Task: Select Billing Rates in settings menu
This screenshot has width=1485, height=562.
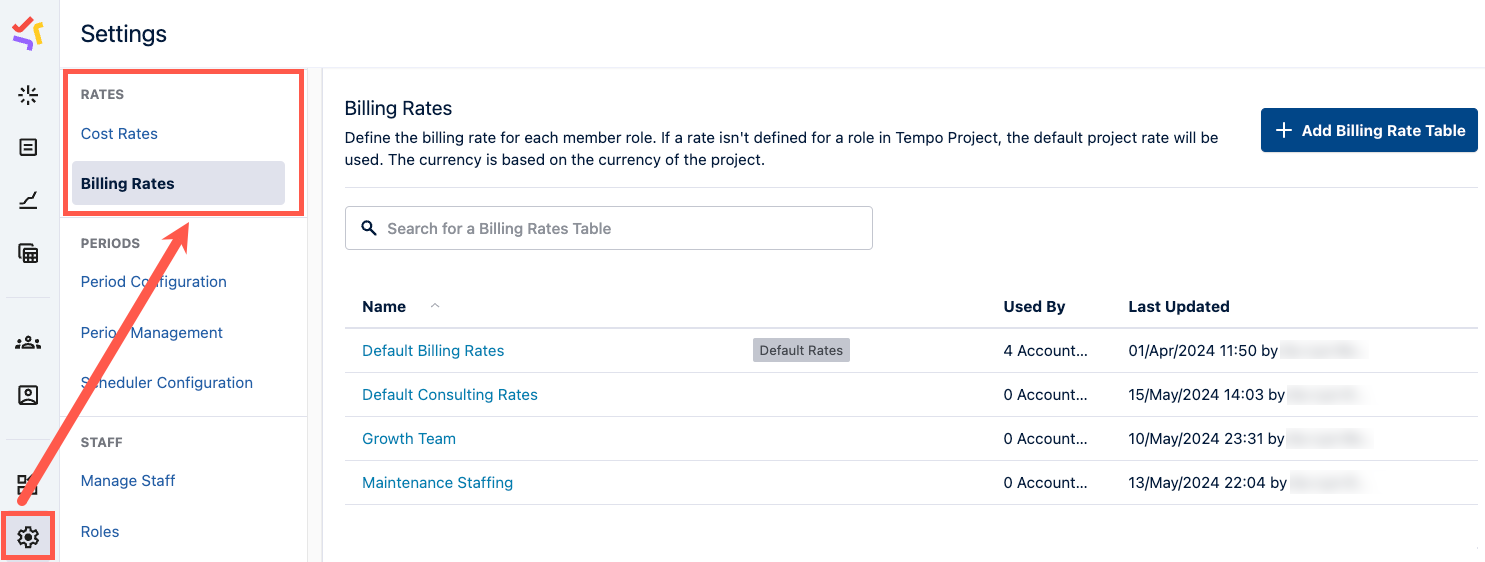Action: (128, 184)
